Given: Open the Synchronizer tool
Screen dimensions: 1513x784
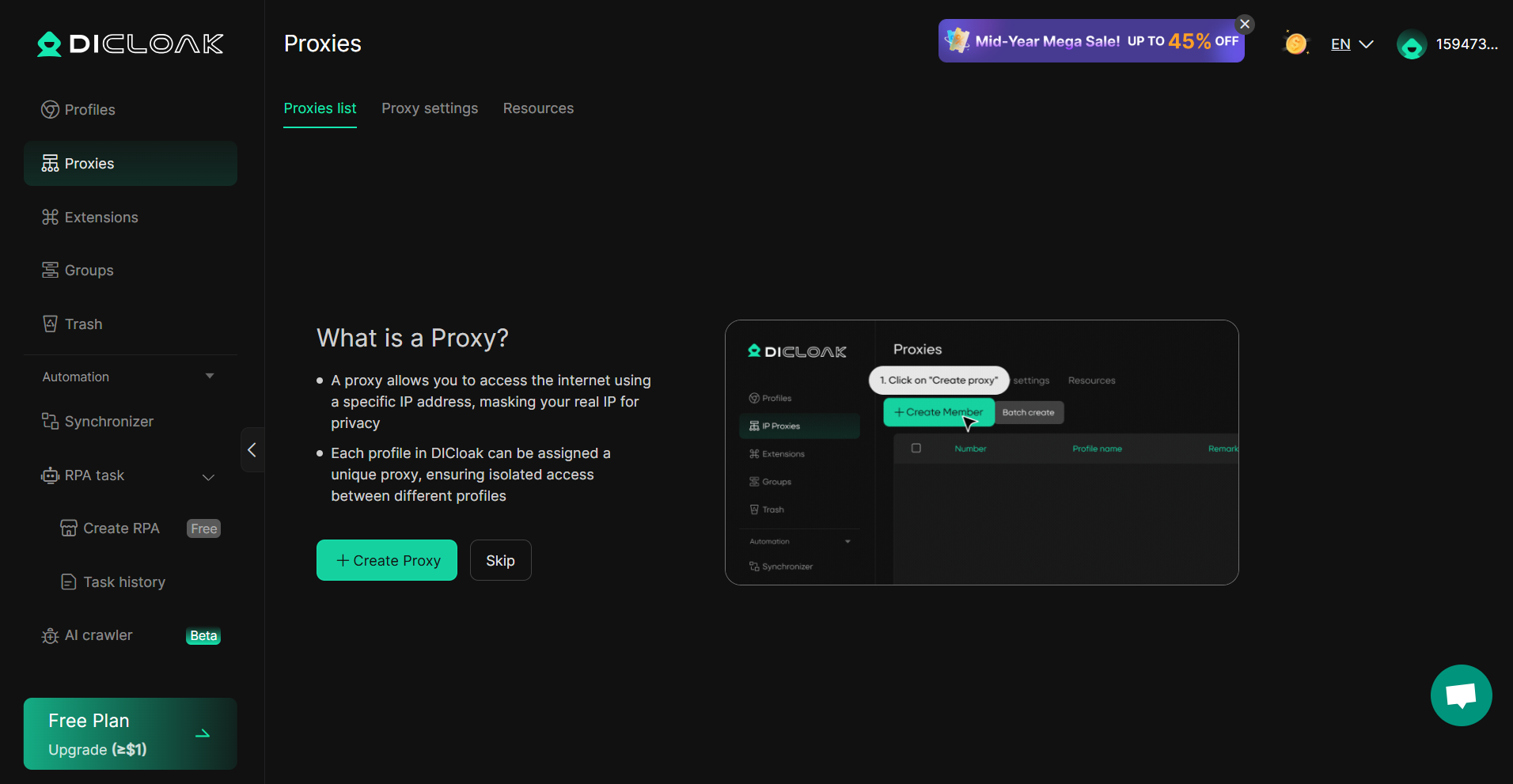Looking at the screenshot, I should [99, 422].
